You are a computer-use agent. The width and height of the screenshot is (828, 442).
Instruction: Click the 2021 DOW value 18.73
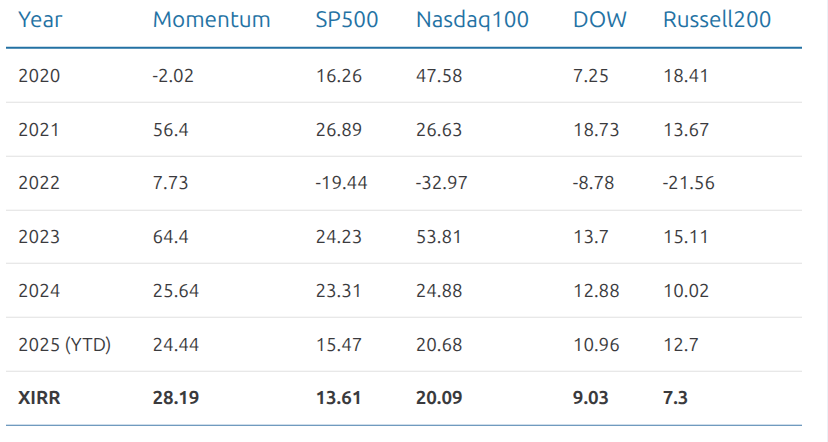pos(595,129)
